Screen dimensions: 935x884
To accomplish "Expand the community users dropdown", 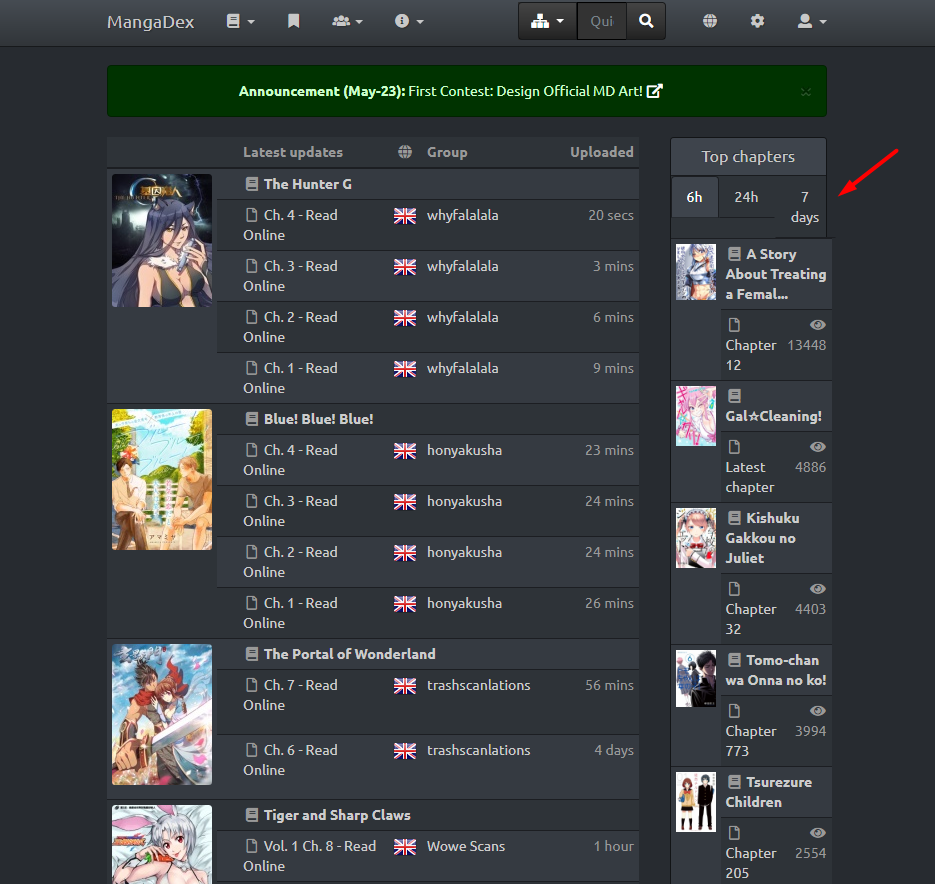I will (x=347, y=21).
